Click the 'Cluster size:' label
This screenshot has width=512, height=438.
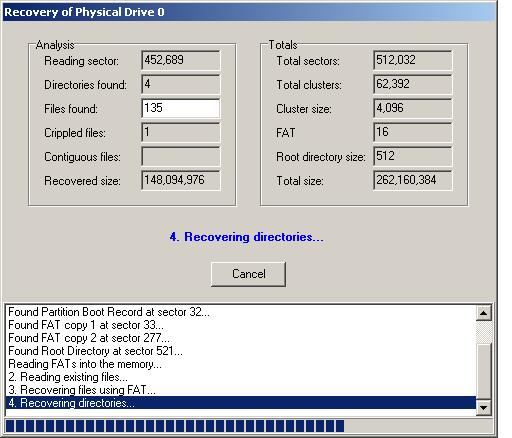coord(304,109)
